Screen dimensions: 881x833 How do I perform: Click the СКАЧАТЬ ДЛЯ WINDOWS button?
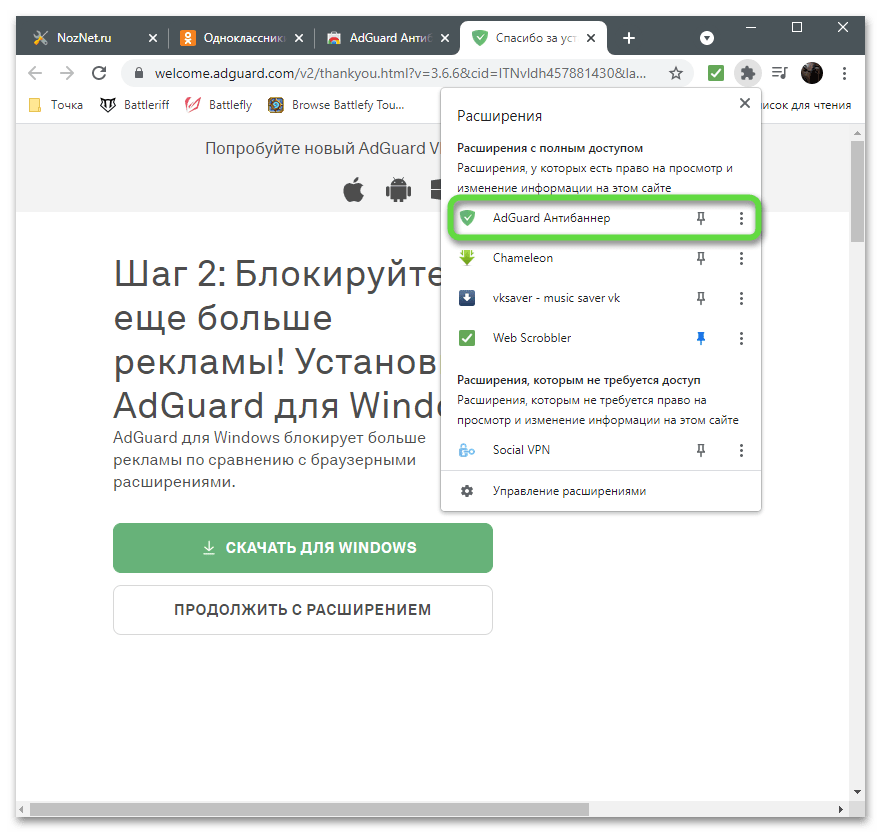click(303, 548)
